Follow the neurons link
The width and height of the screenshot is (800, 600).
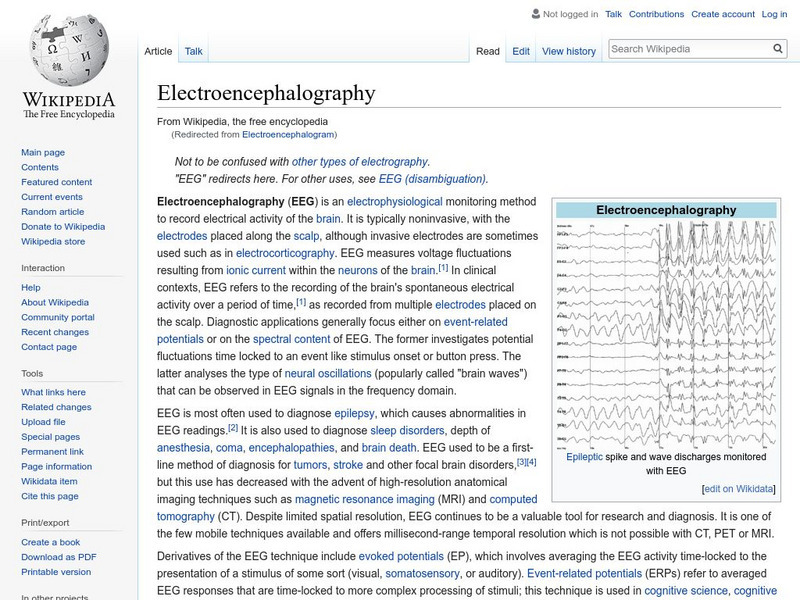(358, 270)
